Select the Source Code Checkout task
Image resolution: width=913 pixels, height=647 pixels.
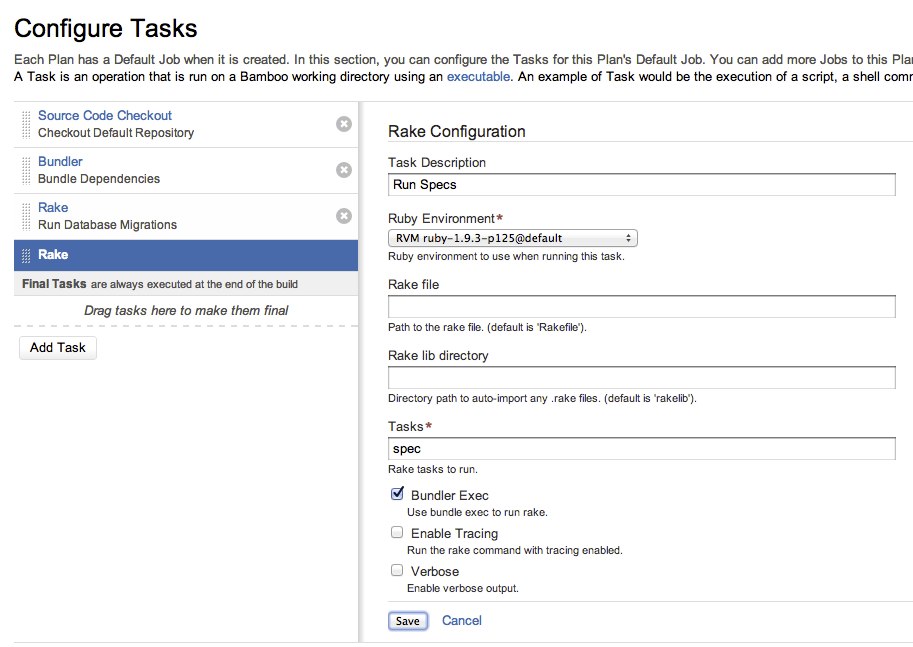click(186, 125)
